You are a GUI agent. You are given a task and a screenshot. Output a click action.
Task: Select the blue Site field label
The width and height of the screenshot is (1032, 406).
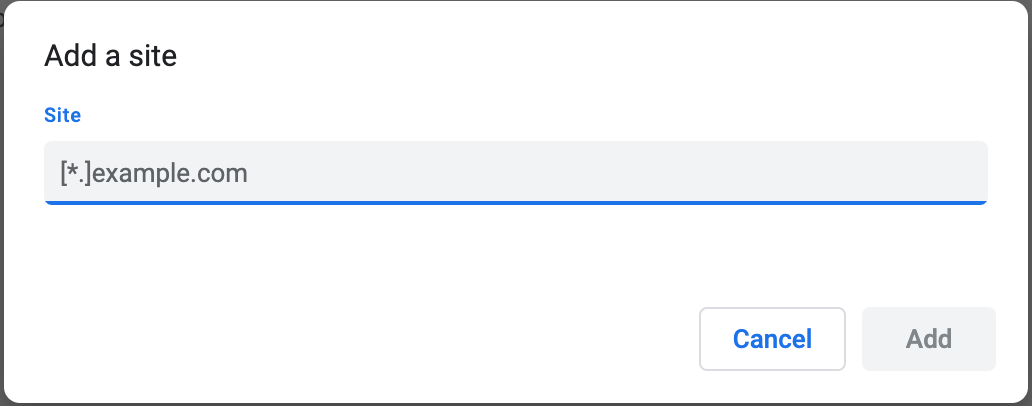(62, 115)
